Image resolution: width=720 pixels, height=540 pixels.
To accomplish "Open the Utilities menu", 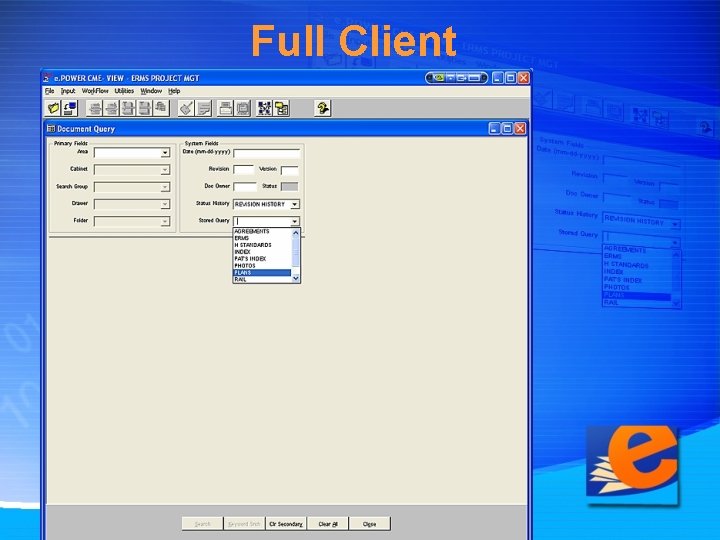I will tap(124, 91).
